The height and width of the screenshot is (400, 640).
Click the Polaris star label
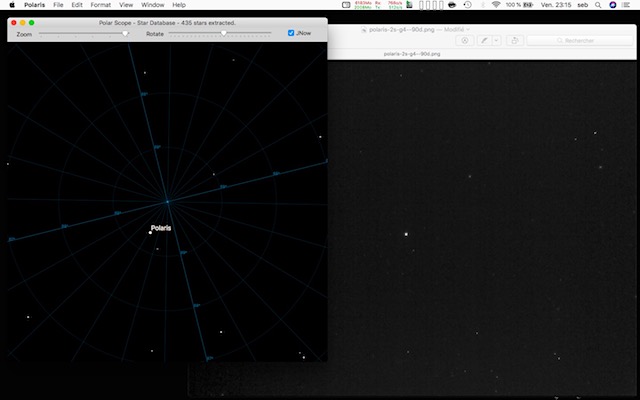pyautogui.click(x=161, y=228)
